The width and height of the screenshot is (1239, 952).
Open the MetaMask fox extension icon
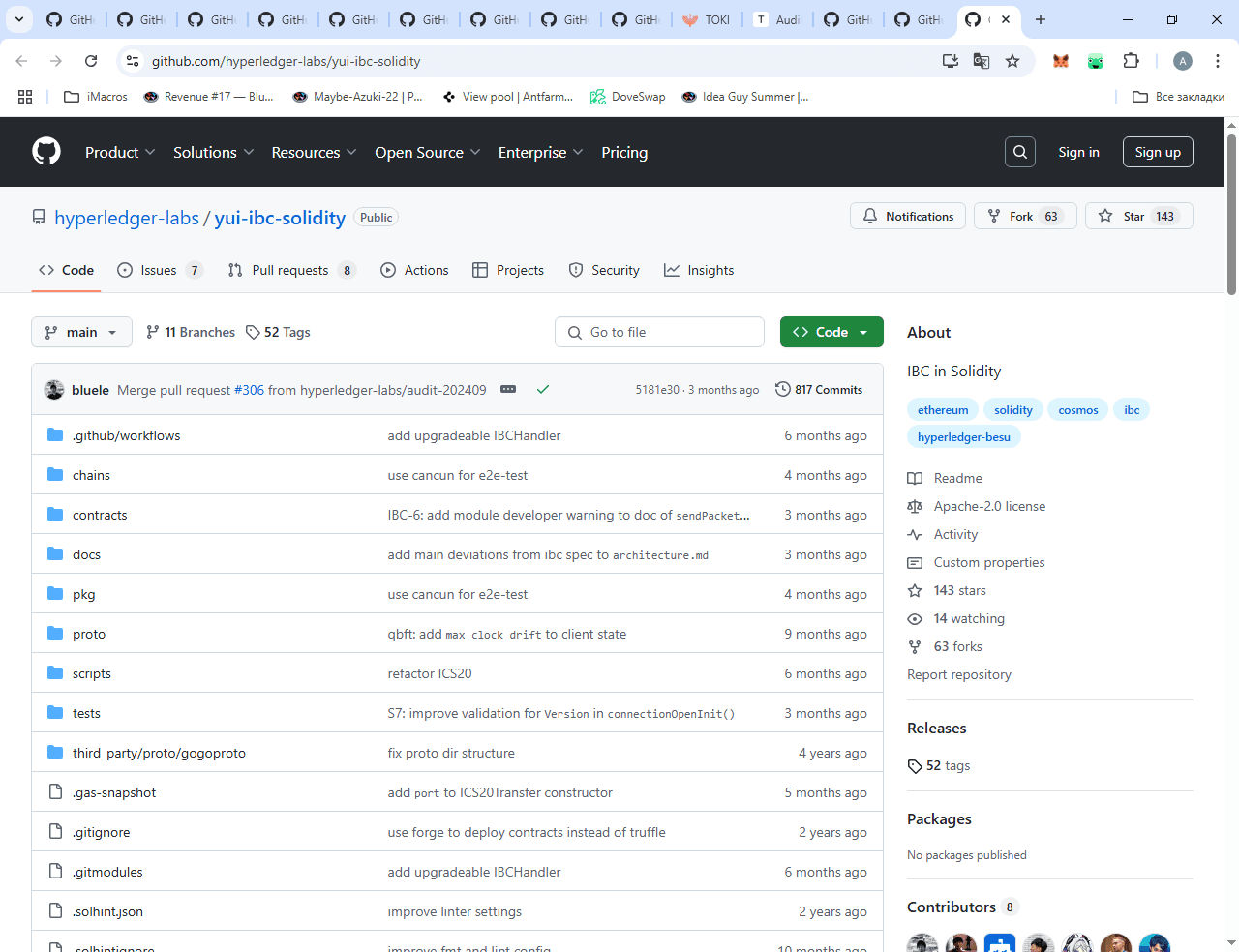(x=1061, y=61)
